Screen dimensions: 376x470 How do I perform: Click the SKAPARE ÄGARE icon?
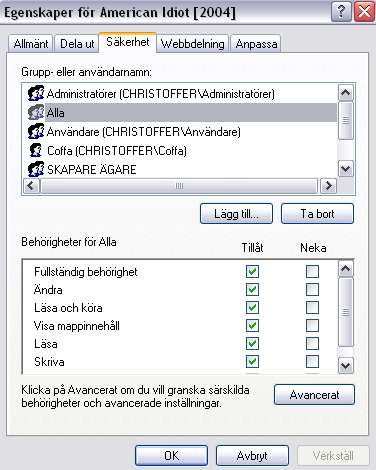(x=36, y=169)
